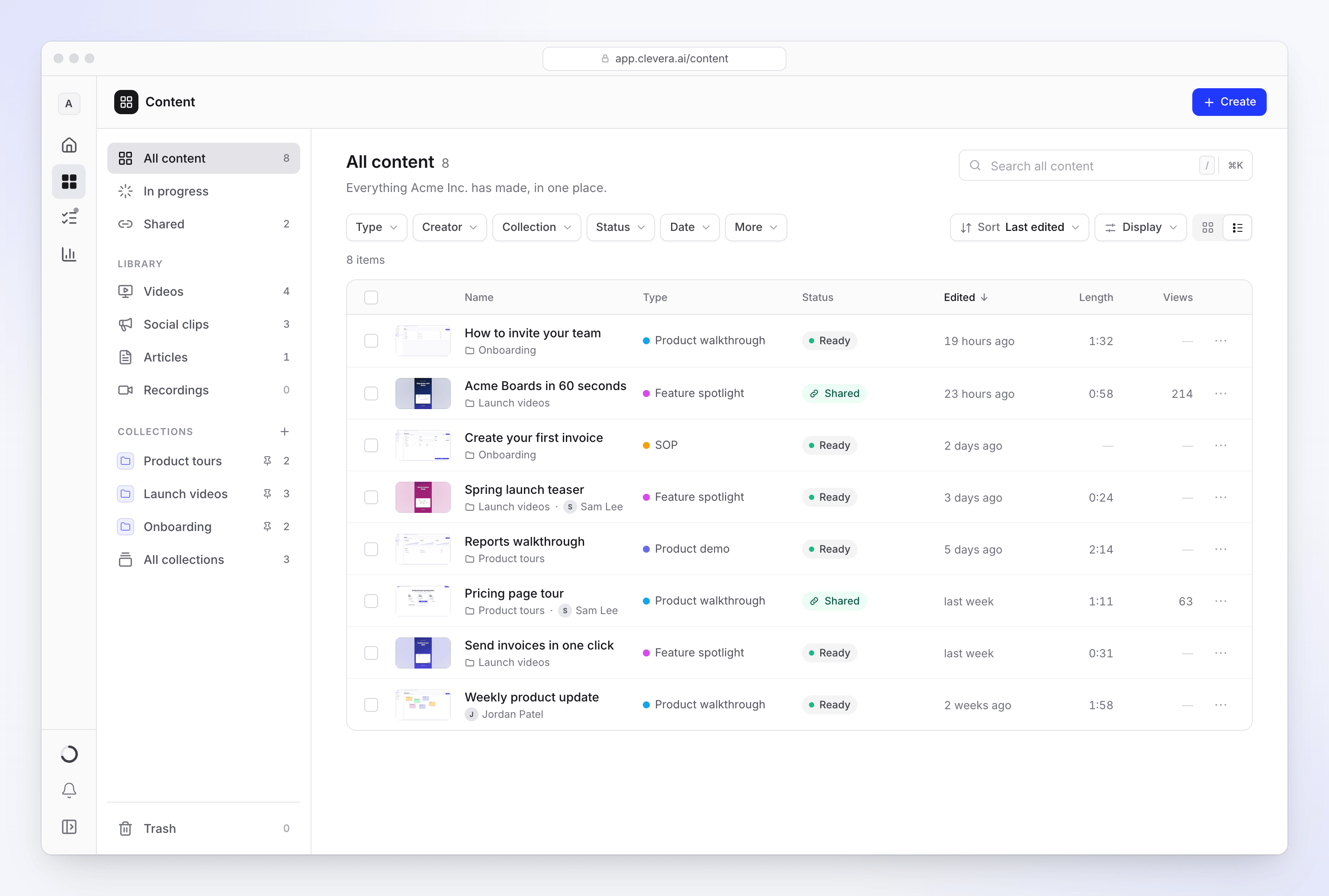Click the Search all content field
This screenshot has width=1329, height=896.
tap(1105, 166)
